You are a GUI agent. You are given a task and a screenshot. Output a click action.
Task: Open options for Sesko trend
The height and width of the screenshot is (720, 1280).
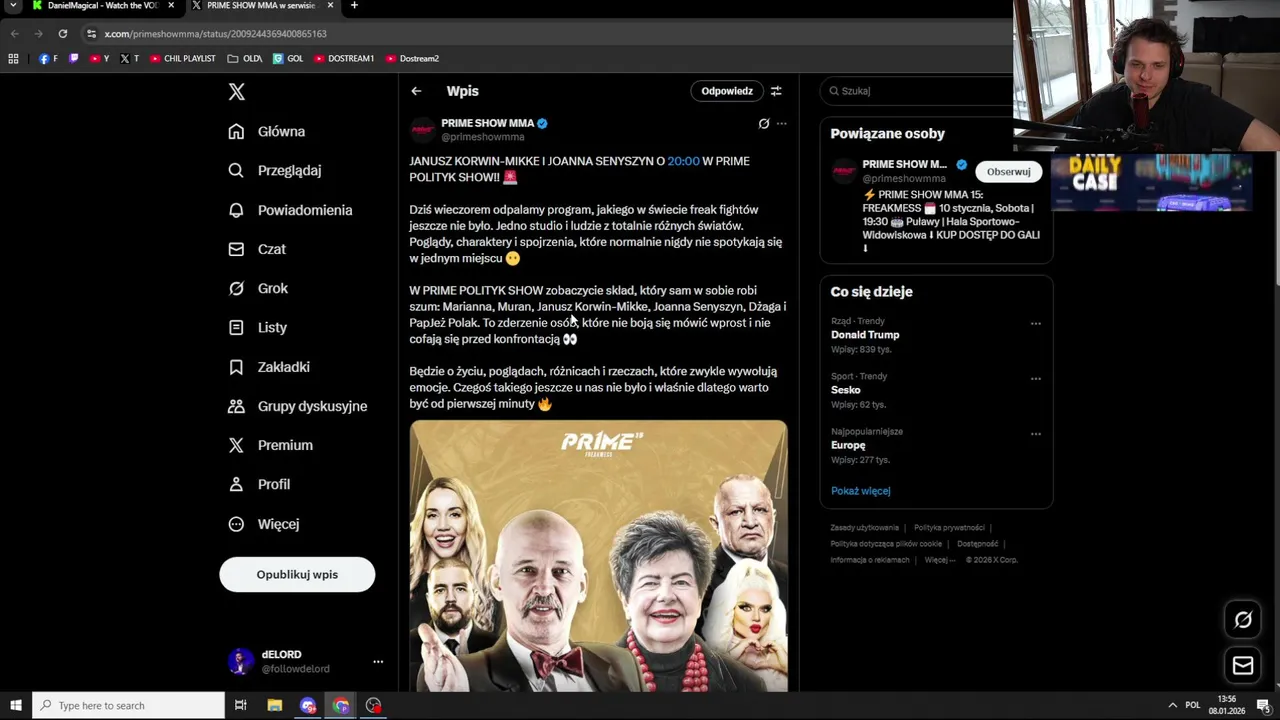click(x=1036, y=379)
